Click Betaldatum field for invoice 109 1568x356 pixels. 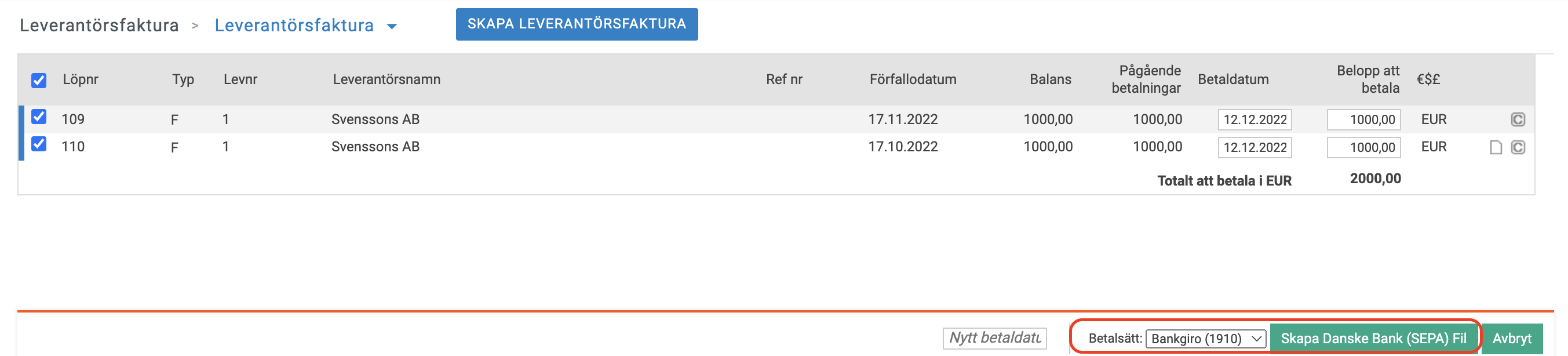[x=1255, y=119]
